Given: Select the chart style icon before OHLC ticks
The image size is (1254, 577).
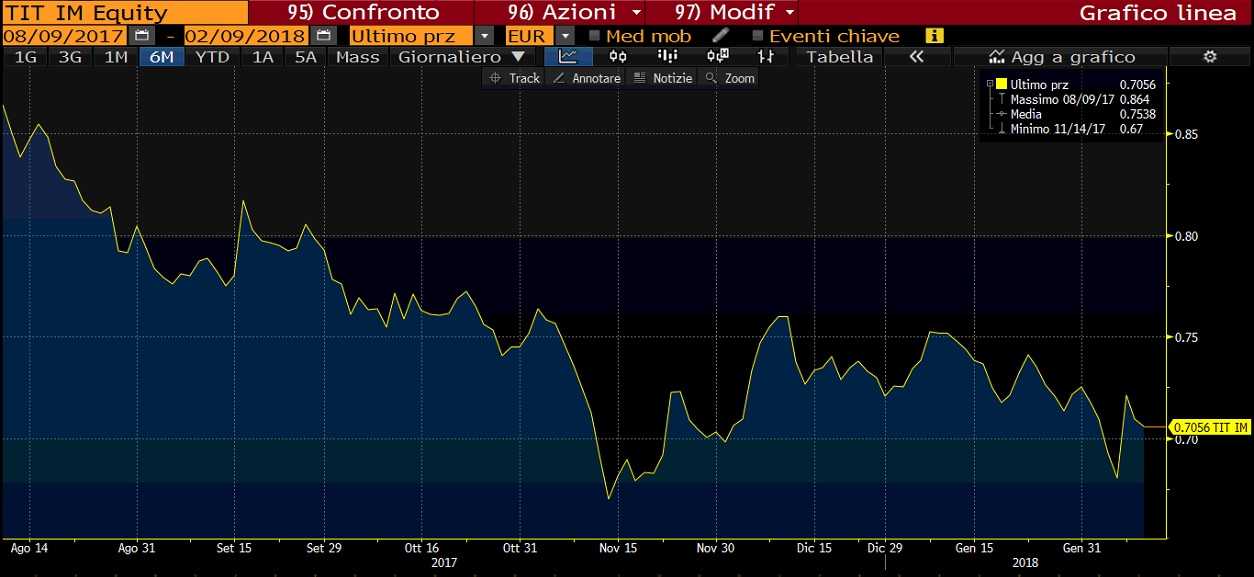Looking at the screenshot, I should tap(717, 57).
